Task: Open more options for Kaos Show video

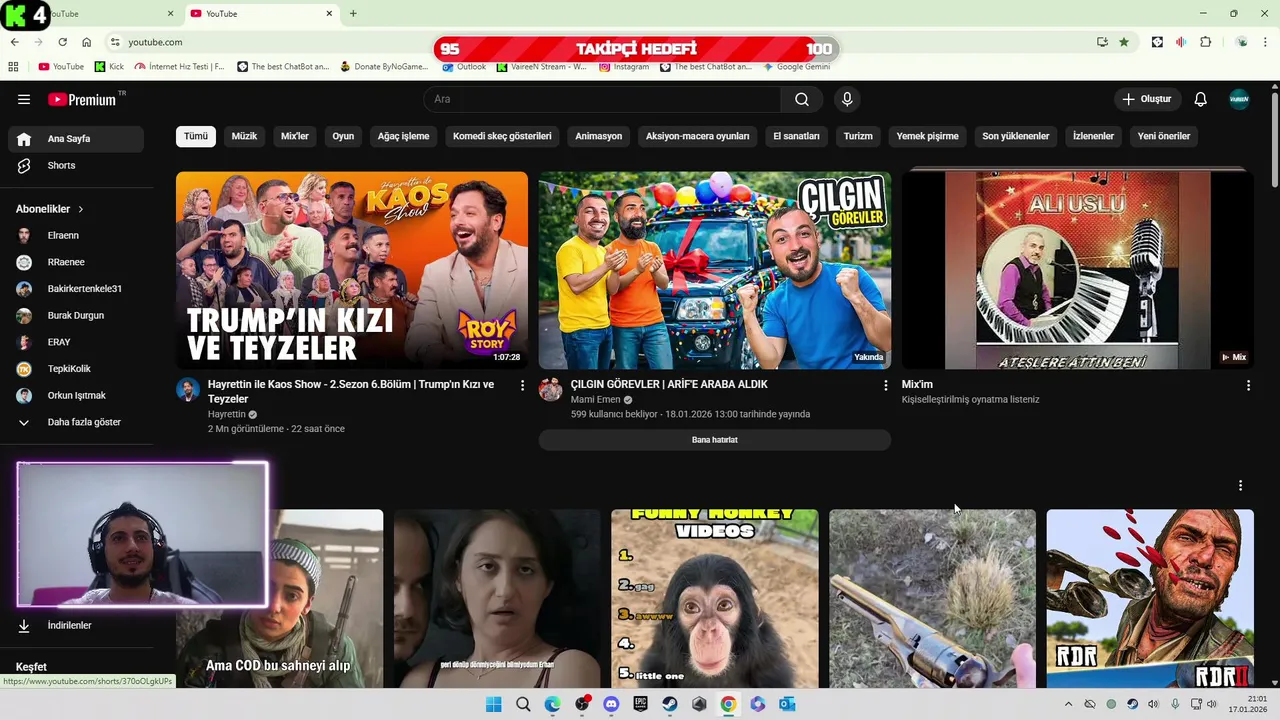Action: point(522,385)
